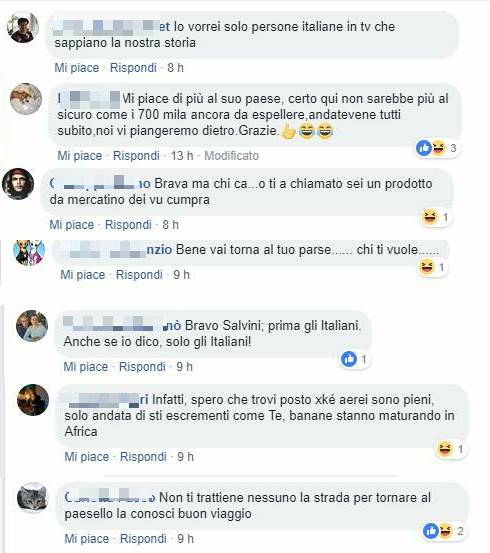Reply to the 'Io vorrei solo persone' comment
Screen dimensions: 490x553
pos(133,67)
